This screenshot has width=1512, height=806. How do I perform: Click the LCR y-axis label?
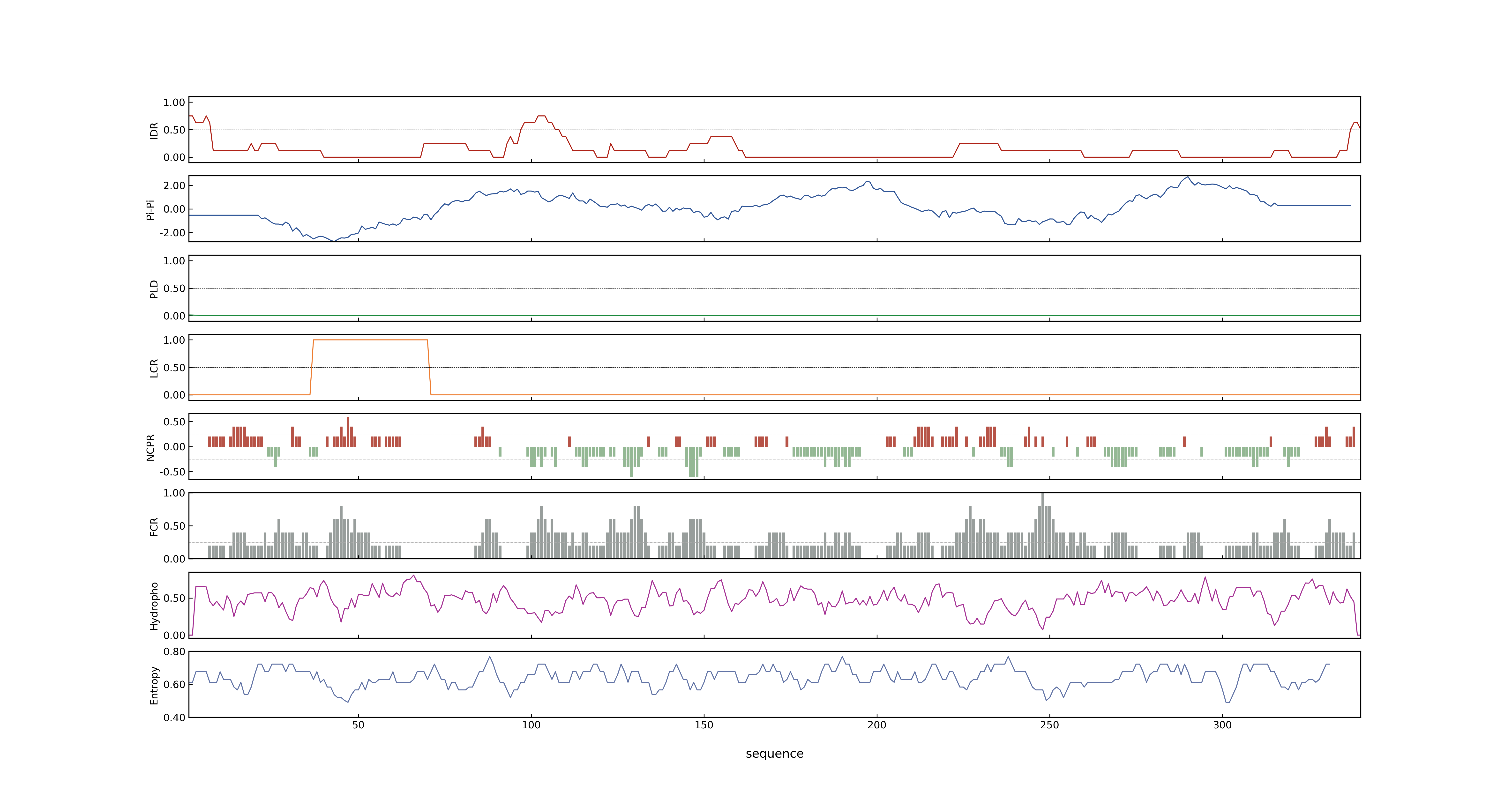[154, 368]
